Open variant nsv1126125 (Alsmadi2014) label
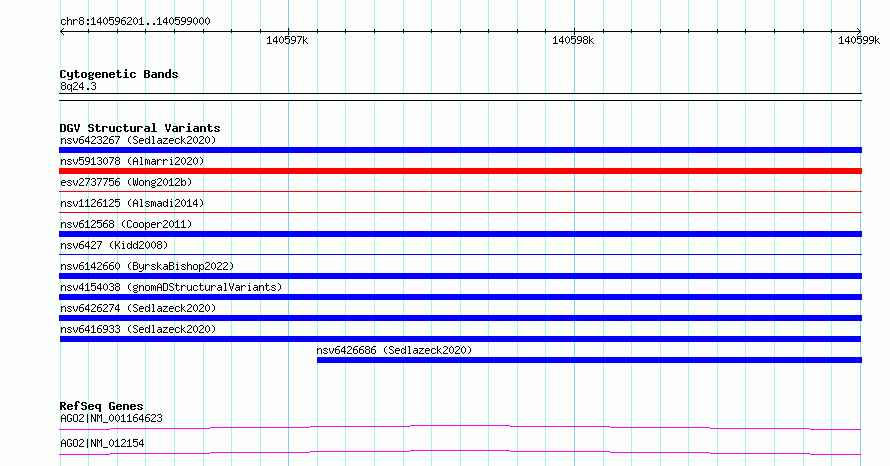This screenshot has height=466, width=890. point(132,203)
